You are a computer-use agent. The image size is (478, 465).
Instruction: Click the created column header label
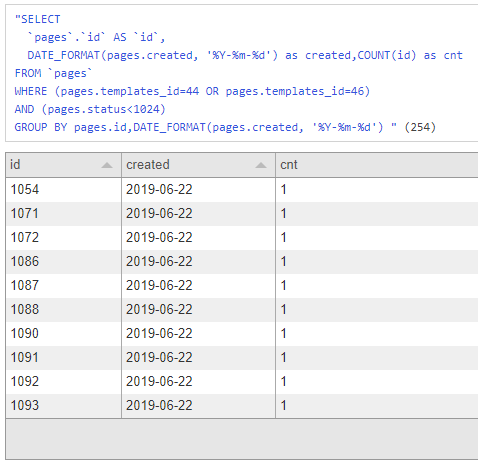pos(148,165)
